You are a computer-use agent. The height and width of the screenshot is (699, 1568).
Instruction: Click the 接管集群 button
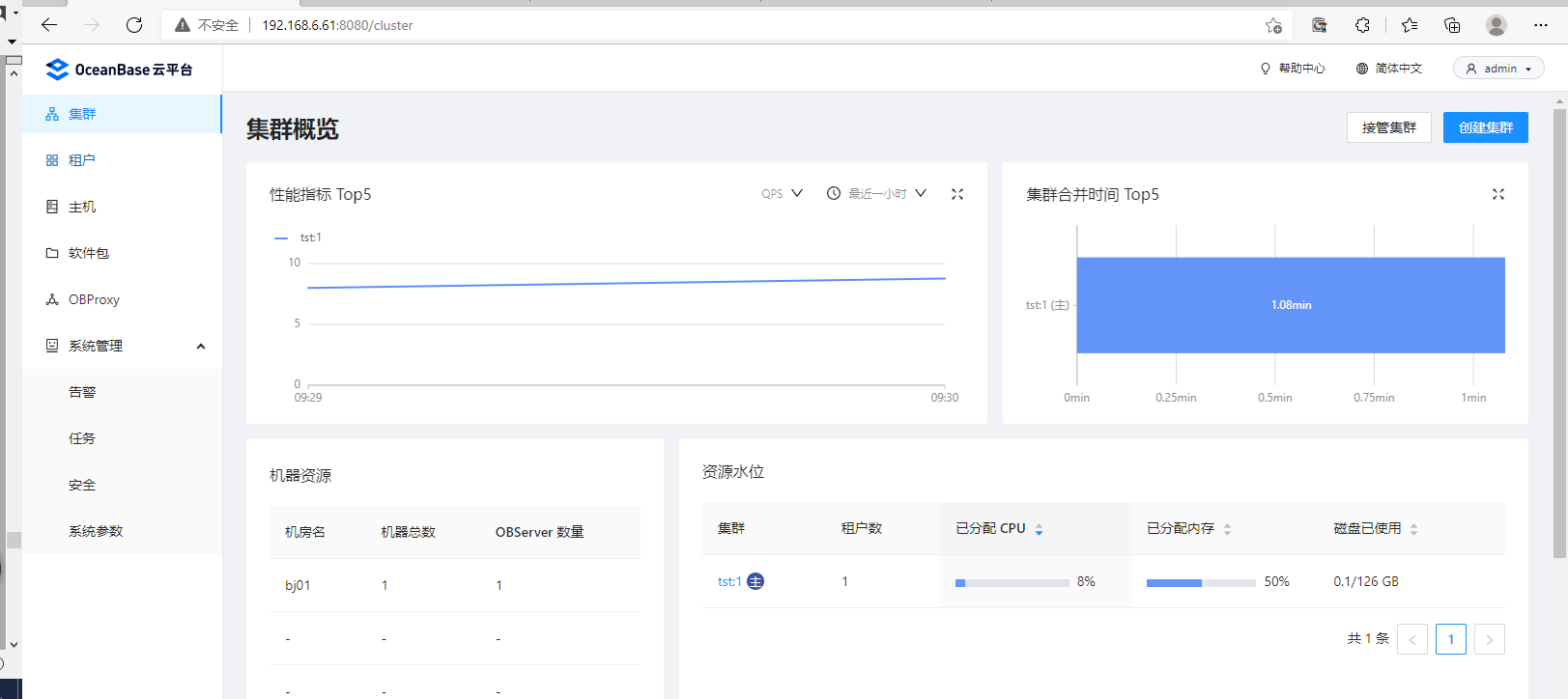tap(1388, 127)
